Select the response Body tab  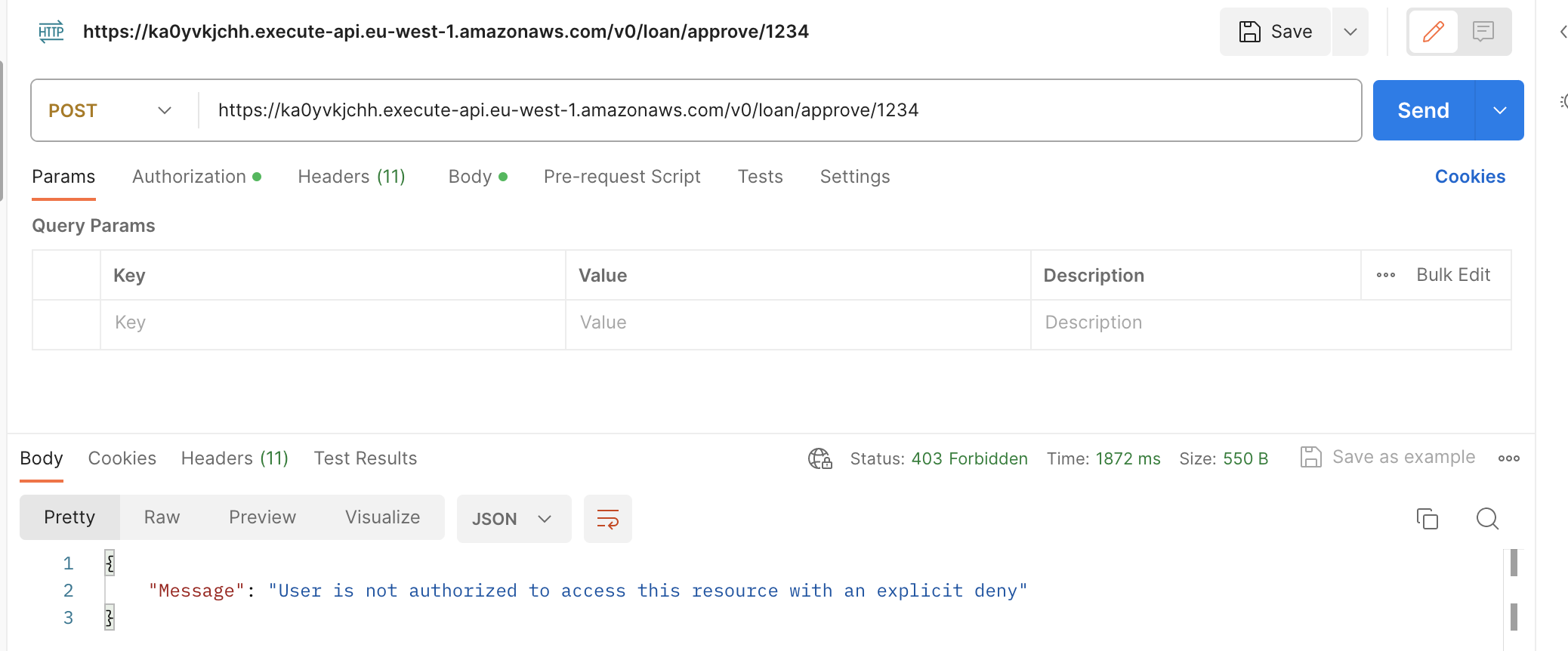42,458
